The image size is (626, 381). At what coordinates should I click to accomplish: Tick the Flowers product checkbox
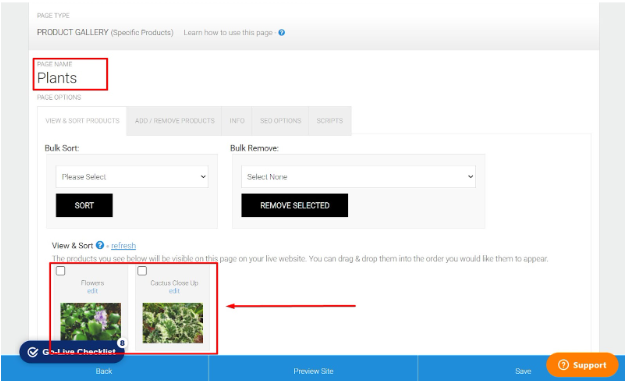point(60,271)
